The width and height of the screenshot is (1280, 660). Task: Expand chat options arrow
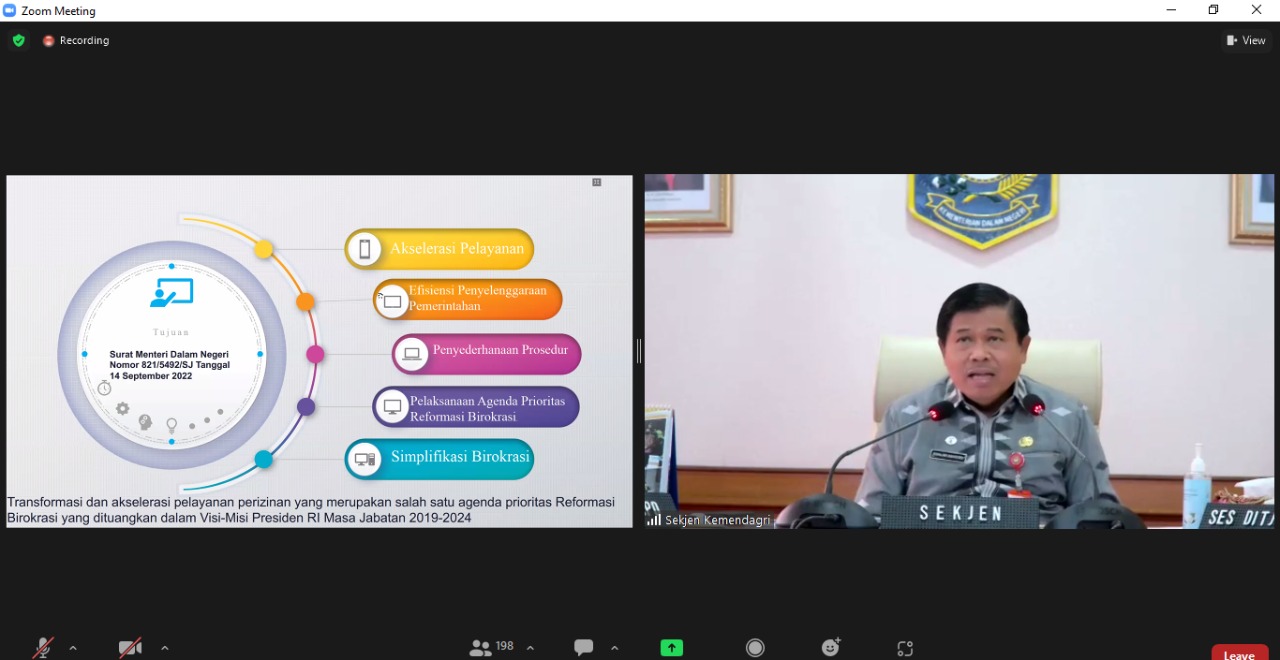615,647
